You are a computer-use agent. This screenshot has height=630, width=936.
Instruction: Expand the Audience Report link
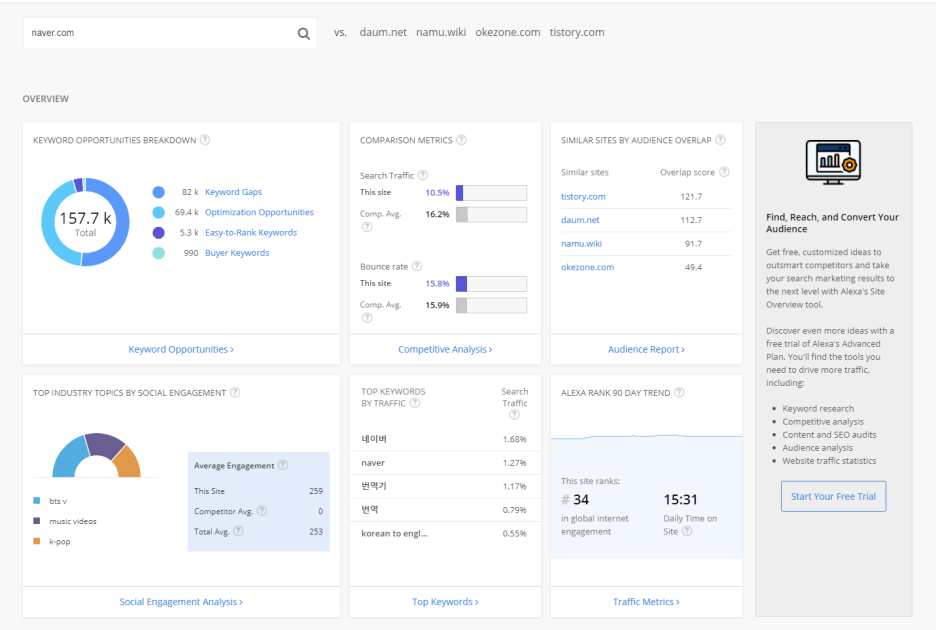(x=646, y=349)
